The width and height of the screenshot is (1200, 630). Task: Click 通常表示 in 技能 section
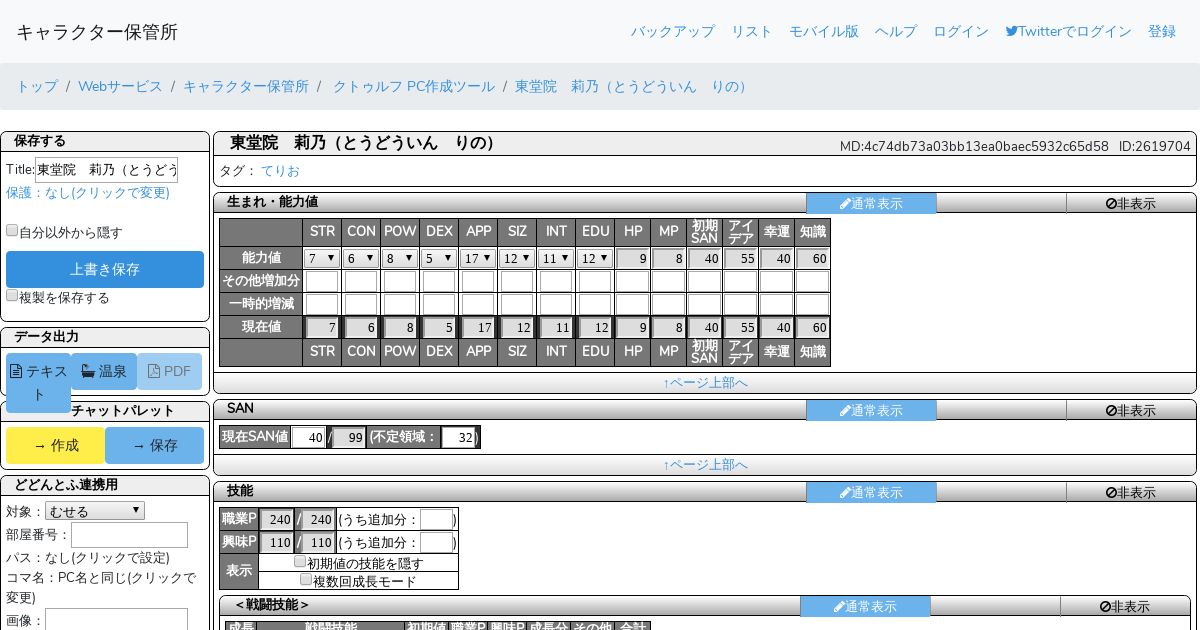tap(871, 492)
